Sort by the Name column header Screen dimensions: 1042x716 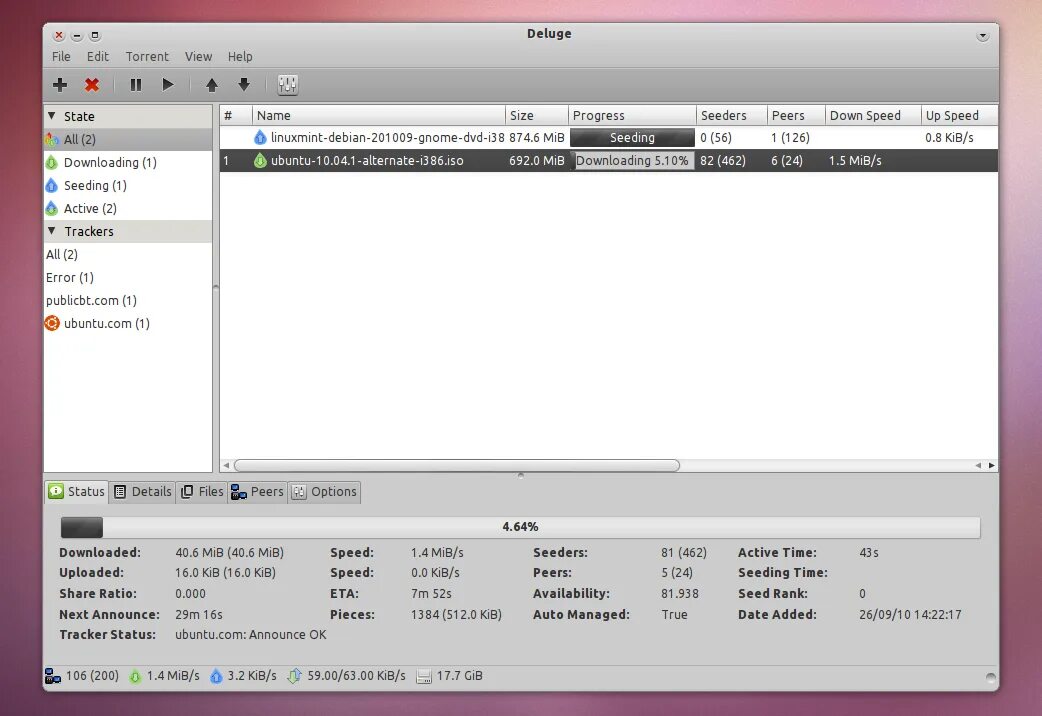[379, 115]
